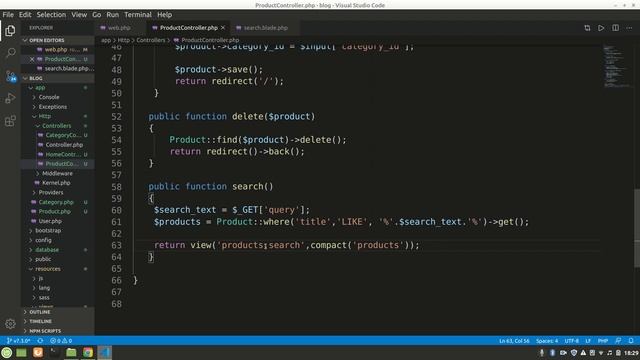Click the Run file play icon
The image size is (640, 360).
[x=601, y=28]
